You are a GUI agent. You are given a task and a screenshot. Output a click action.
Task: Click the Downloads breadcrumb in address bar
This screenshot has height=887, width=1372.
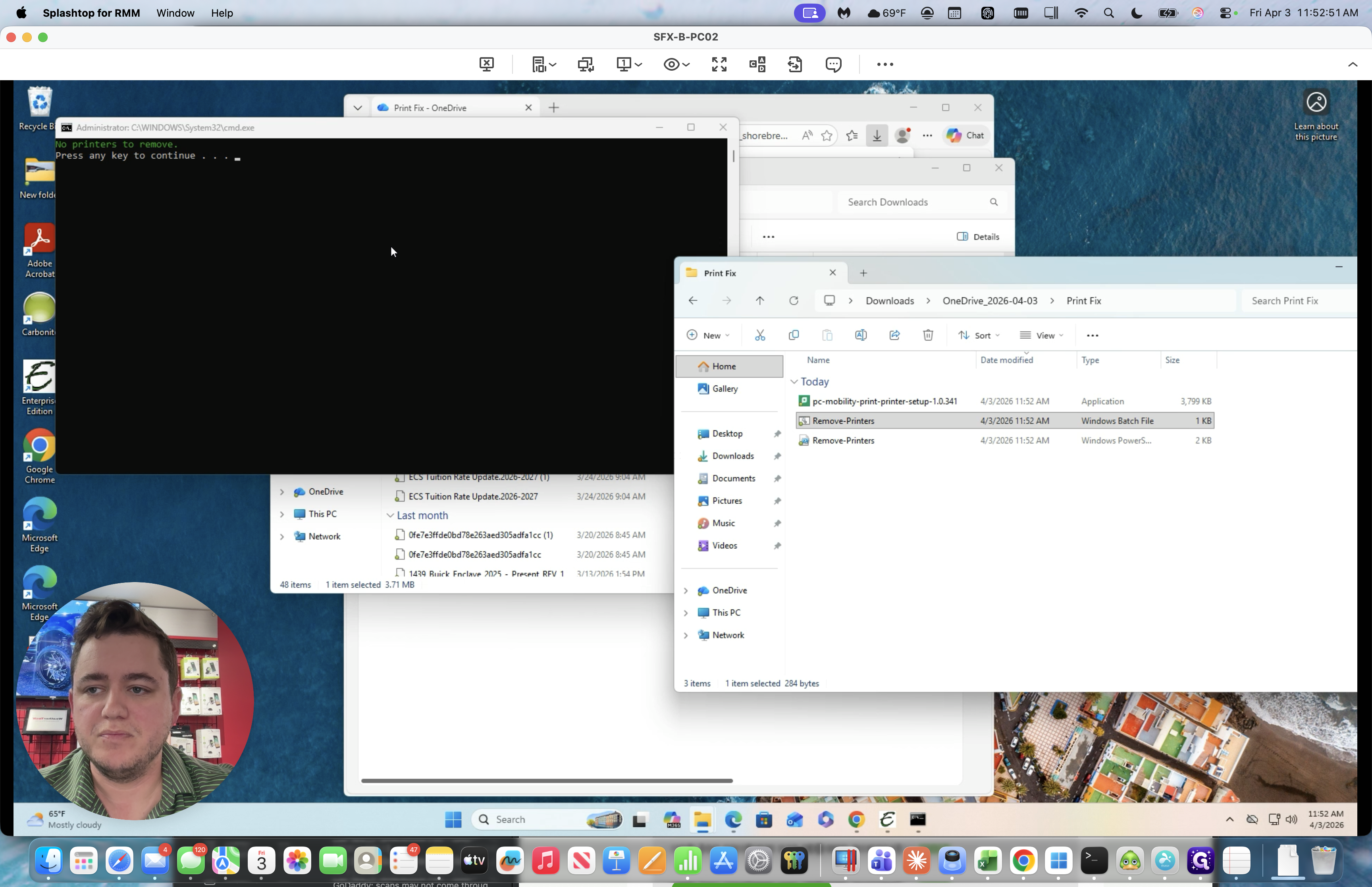[889, 301]
